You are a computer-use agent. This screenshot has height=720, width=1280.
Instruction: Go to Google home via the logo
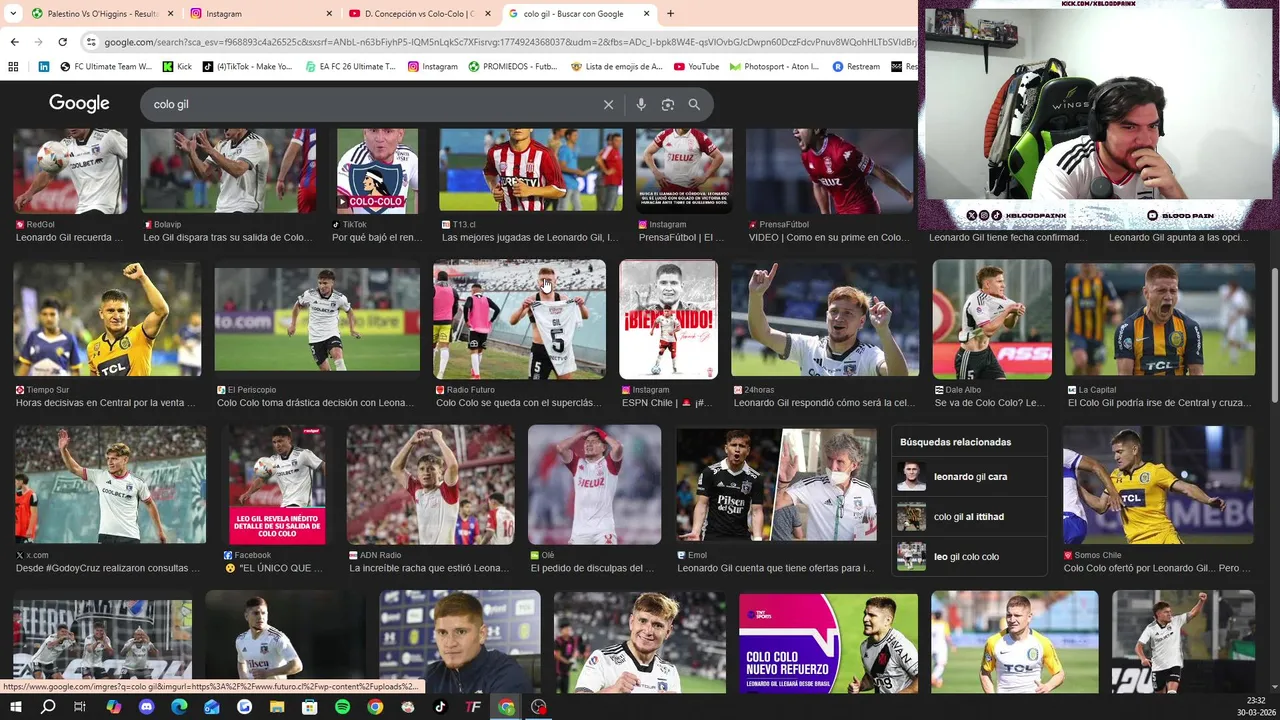click(x=79, y=104)
